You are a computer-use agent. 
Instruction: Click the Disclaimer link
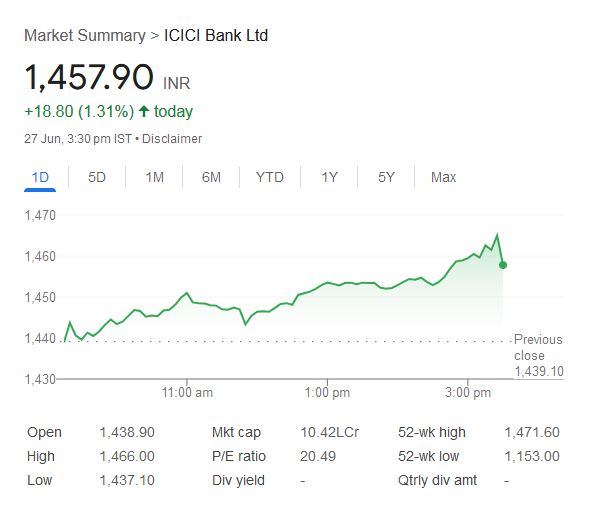tap(172, 139)
